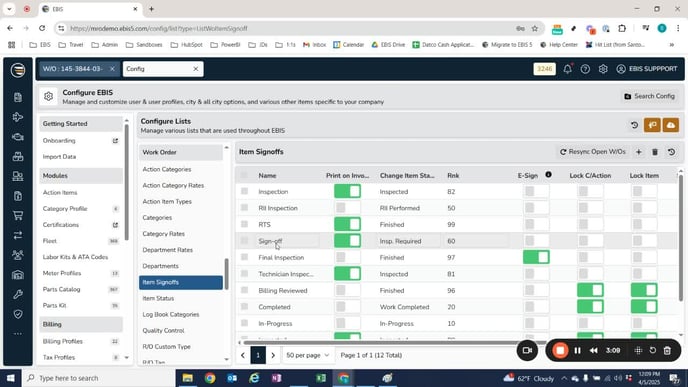Collapse the Work Order list group
The width and height of the screenshot is (688, 387).
pos(180,152)
